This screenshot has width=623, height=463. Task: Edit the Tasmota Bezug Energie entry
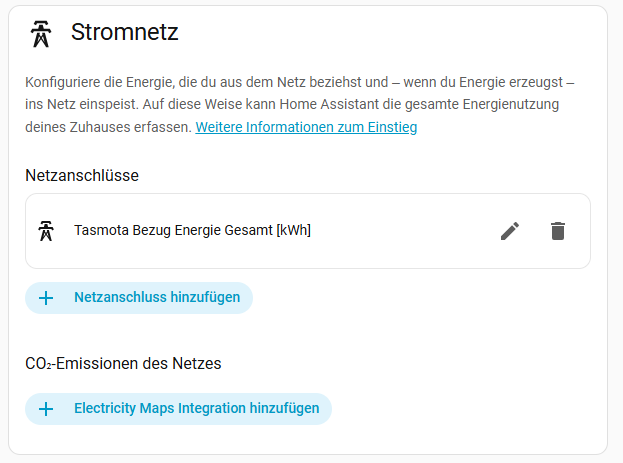click(510, 231)
